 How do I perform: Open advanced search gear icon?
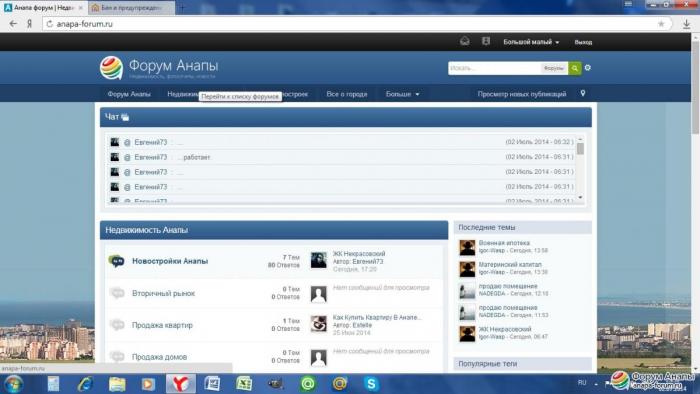click(x=588, y=68)
